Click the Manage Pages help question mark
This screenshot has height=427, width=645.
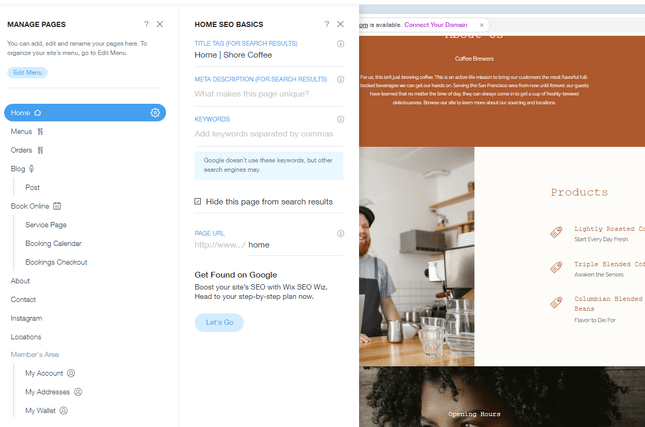pos(146,24)
